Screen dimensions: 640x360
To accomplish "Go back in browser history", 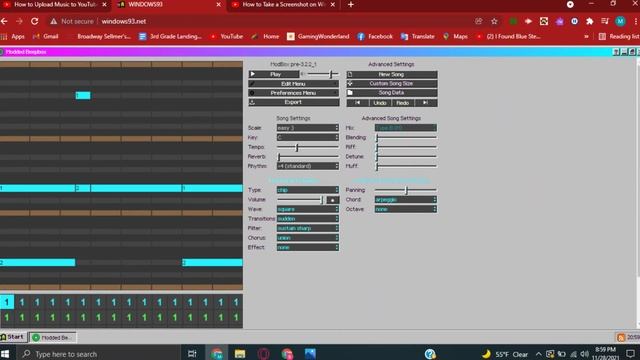I will click(x=4, y=21).
